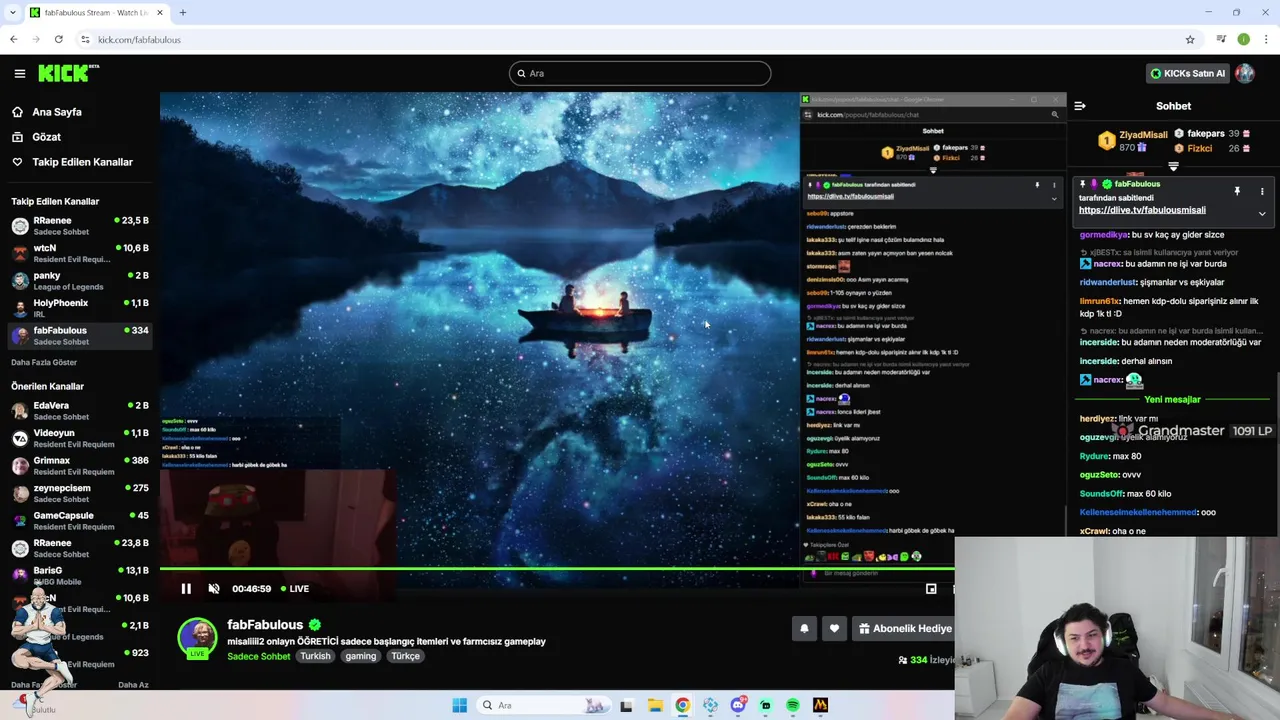Jump to LIVE indicator in player
Screen dimensions: 1280x720
coord(295,589)
